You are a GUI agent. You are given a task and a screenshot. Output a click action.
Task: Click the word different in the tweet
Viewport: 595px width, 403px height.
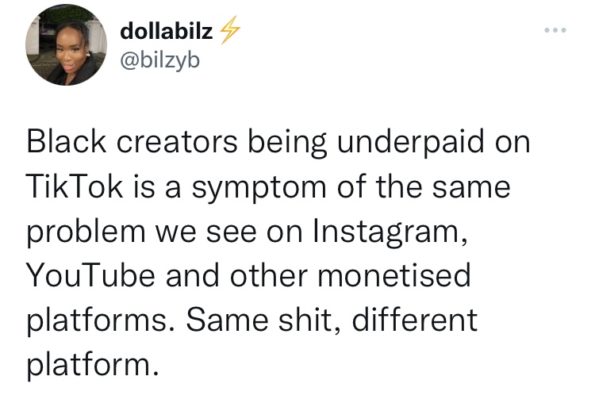(414, 320)
